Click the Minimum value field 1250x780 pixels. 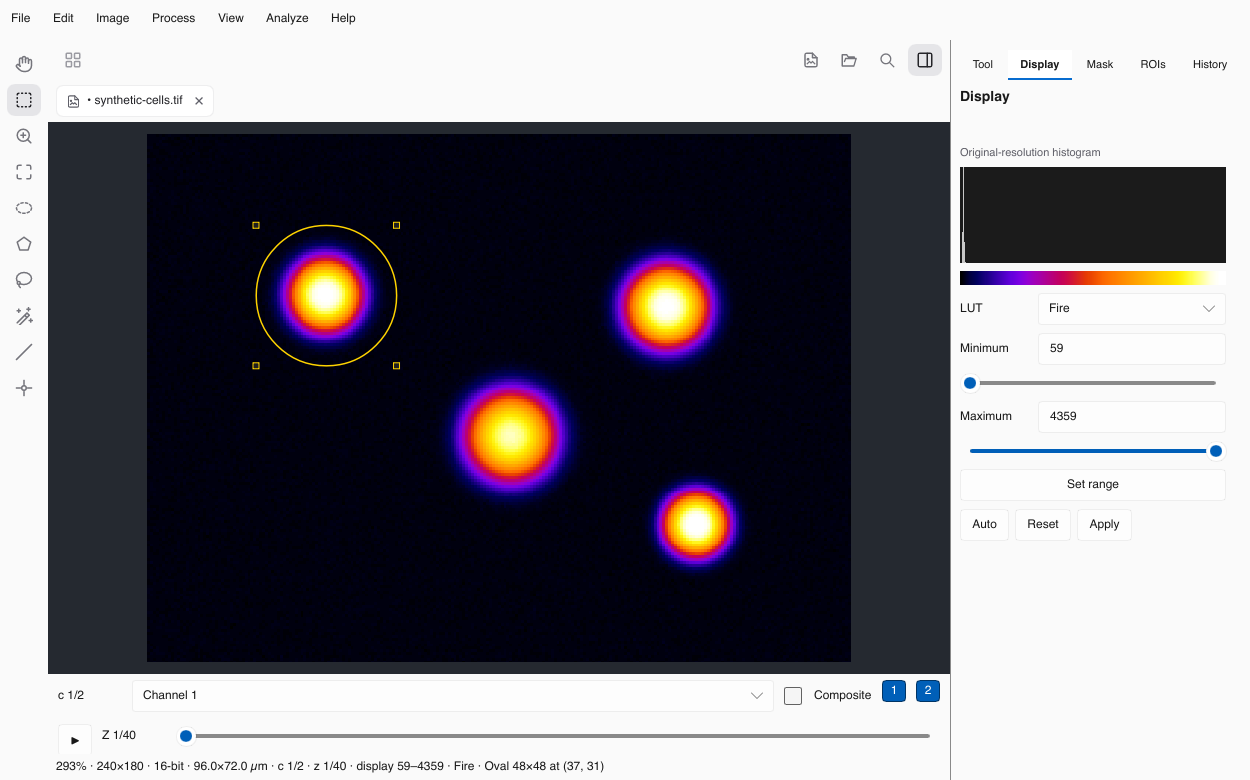[x=1132, y=348]
